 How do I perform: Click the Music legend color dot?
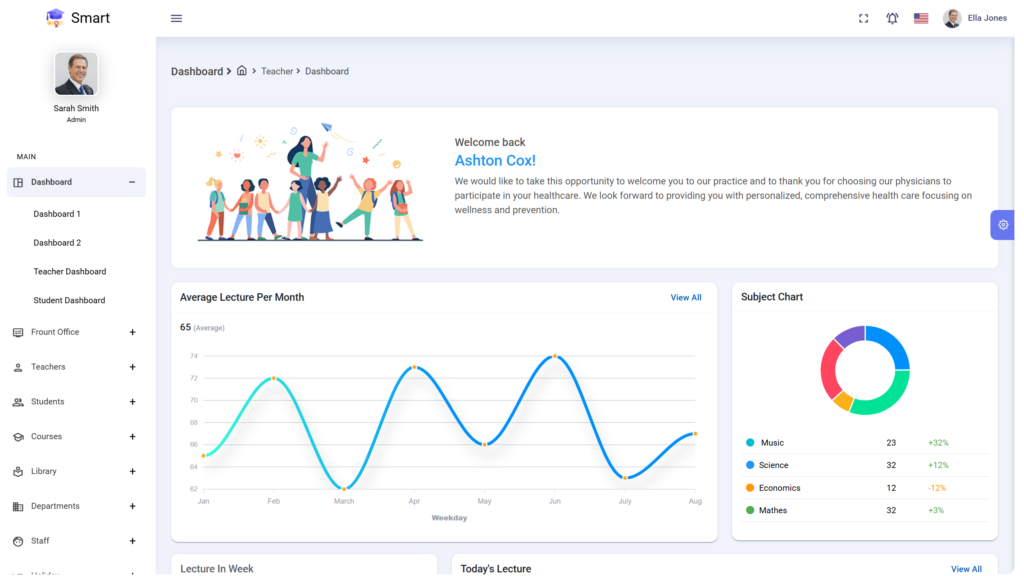(x=750, y=443)
